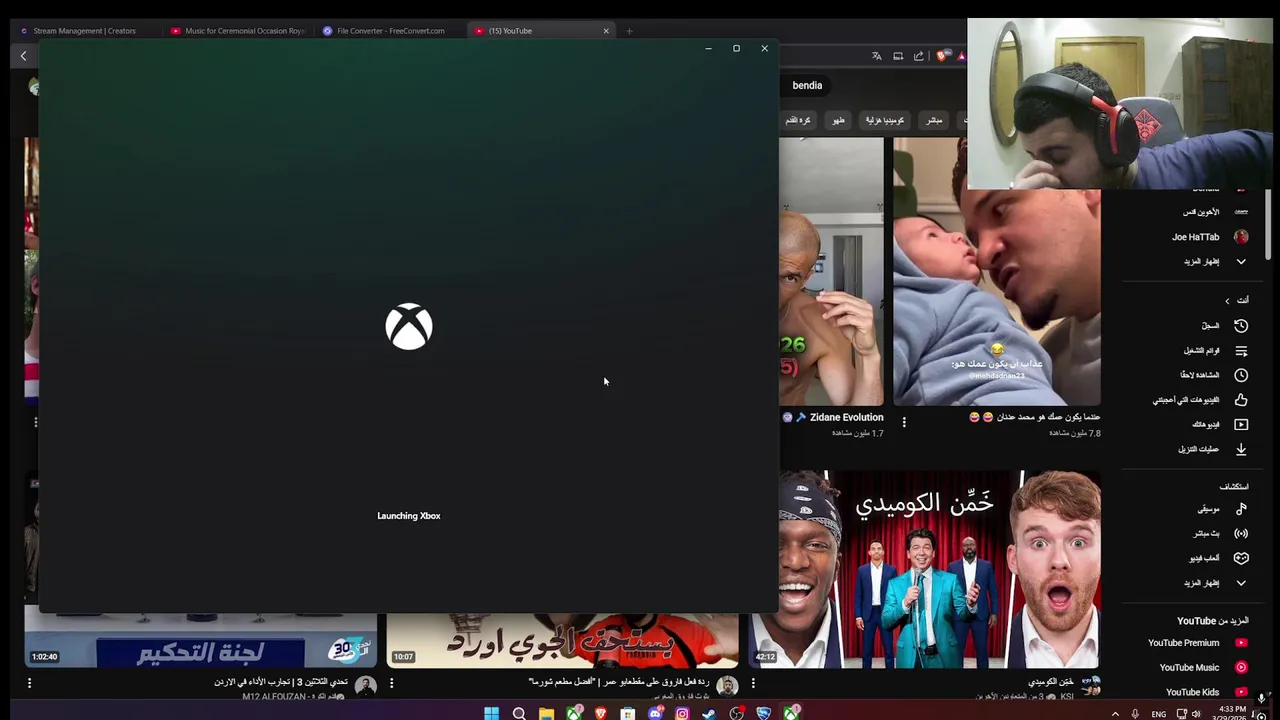This screenshot has width=1280, height=720.
Task: Open options menu for Zidane Evolution video
Action: pyautogui.click(x=904, y=422)
